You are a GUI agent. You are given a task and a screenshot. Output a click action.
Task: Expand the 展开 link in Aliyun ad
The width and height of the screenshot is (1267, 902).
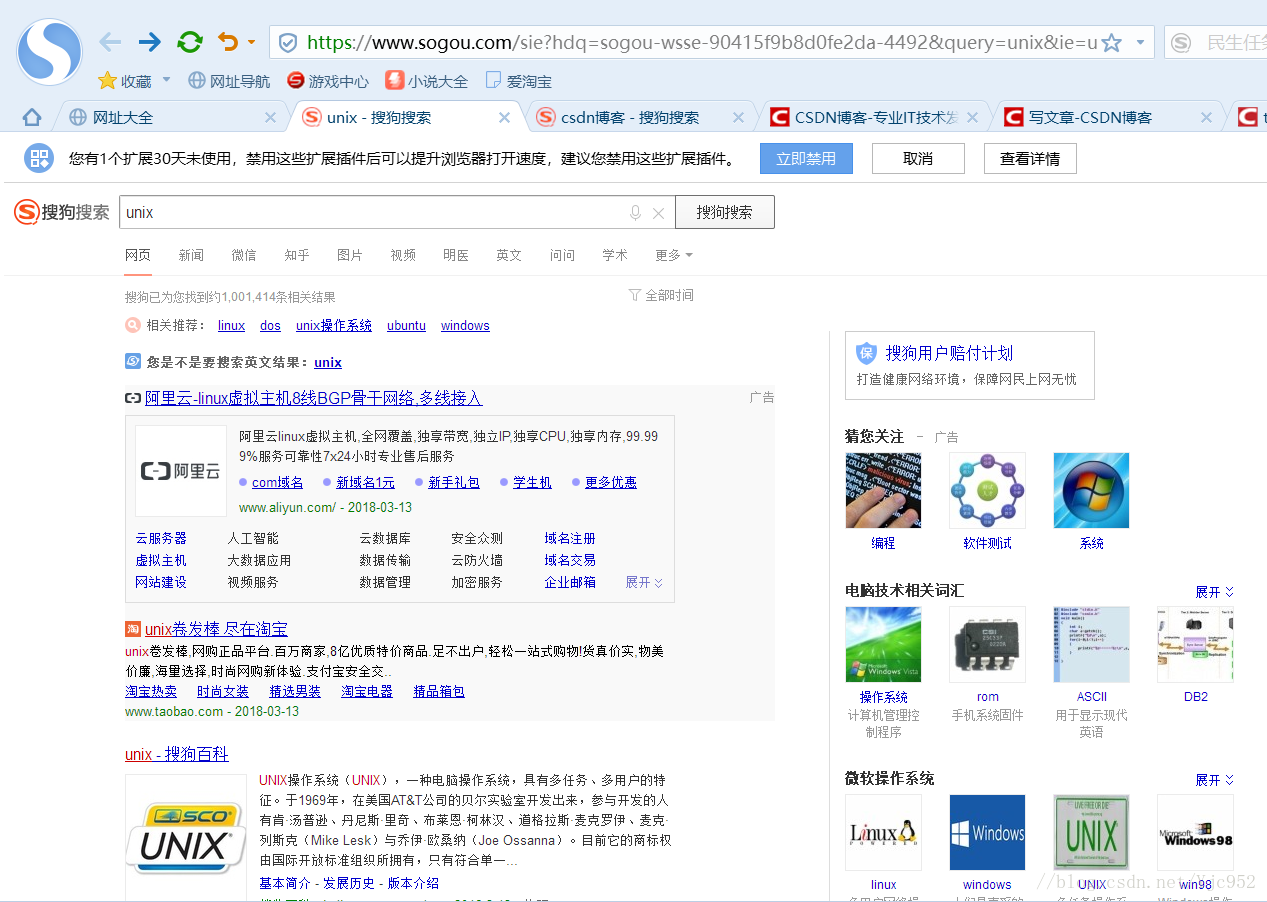(x=644, y=582)
